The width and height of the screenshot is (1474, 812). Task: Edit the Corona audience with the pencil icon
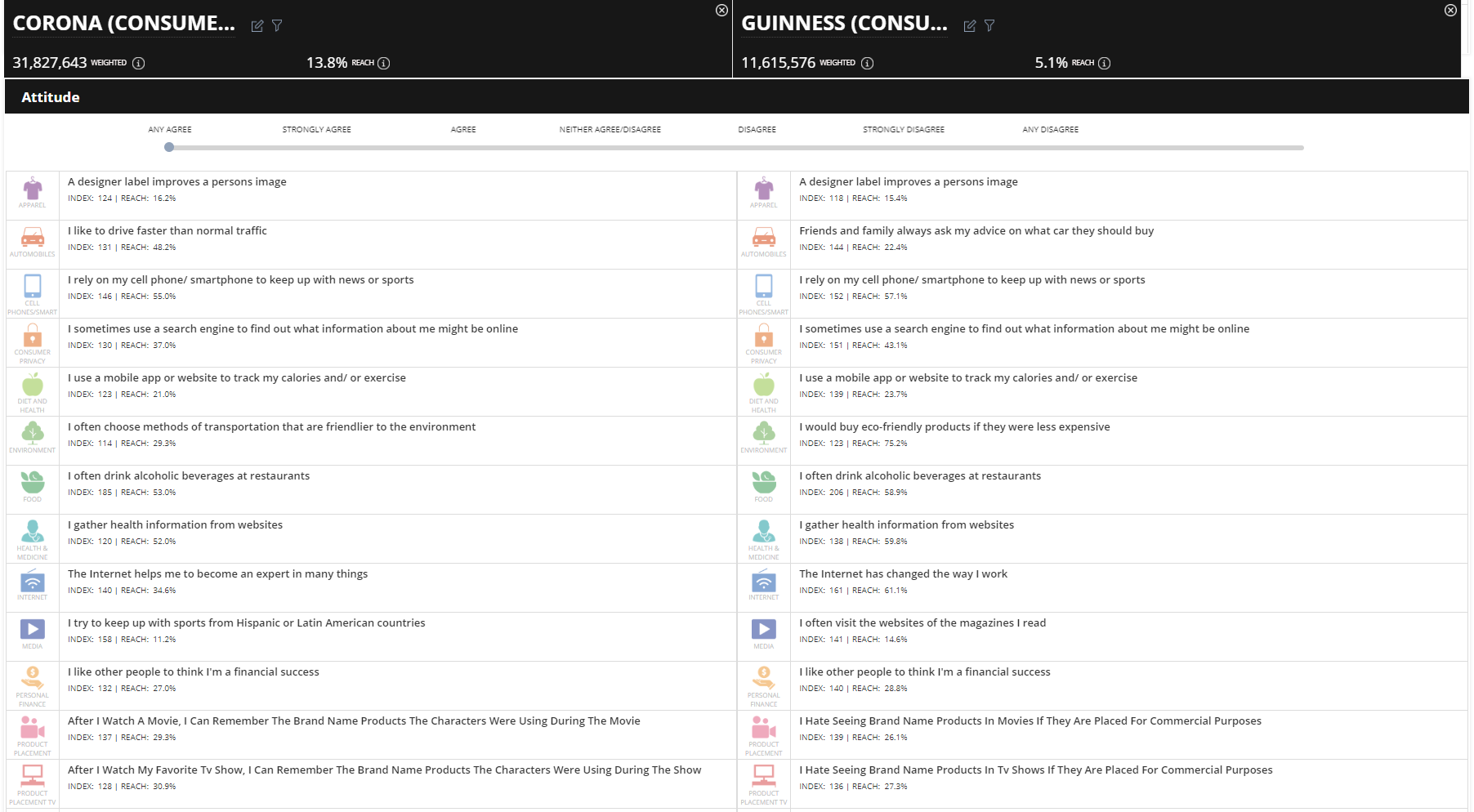pyautogui.click(x=257, y=26)
